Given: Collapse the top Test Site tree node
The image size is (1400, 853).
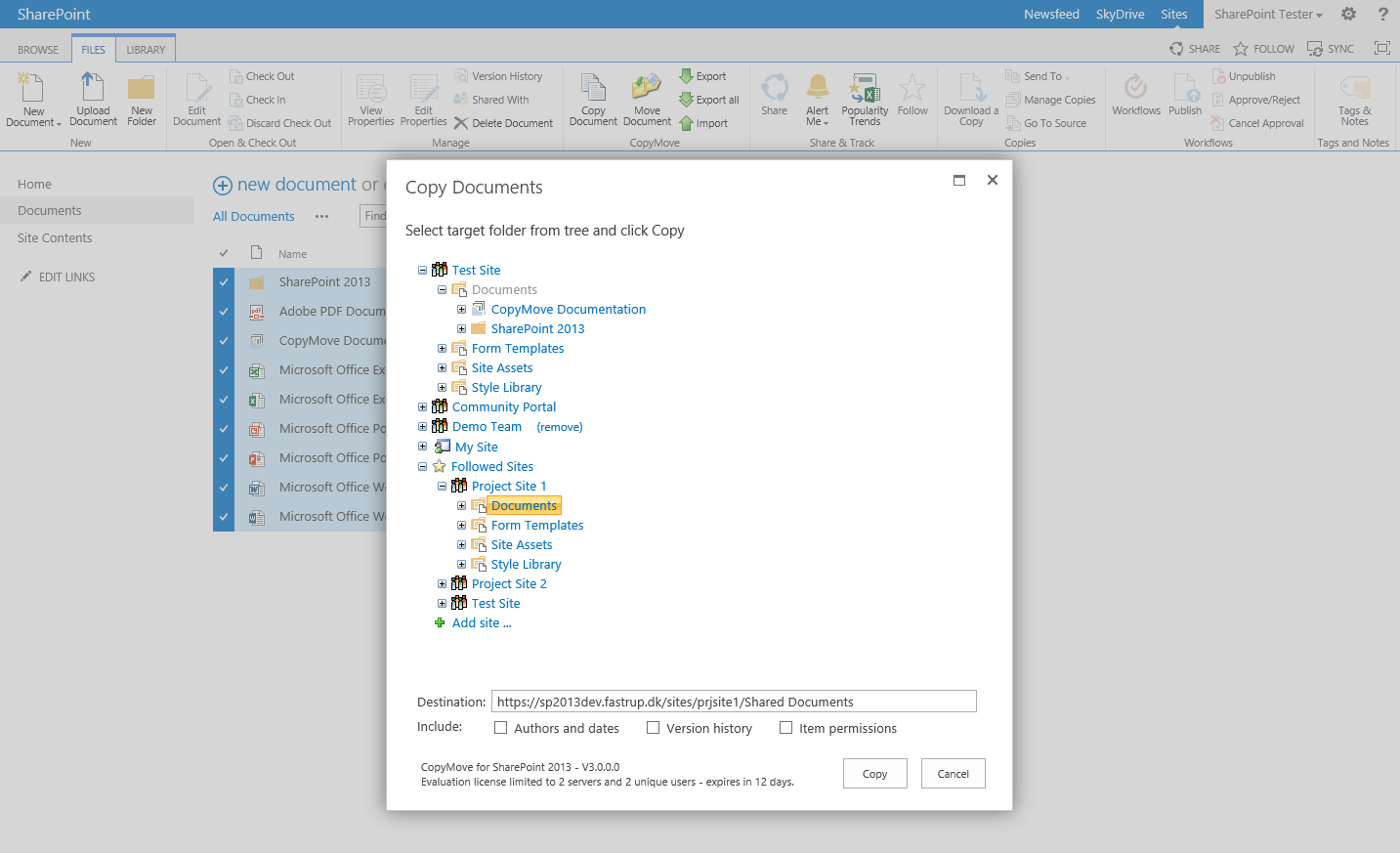Looking at the screenshot, I should (422, 271).
